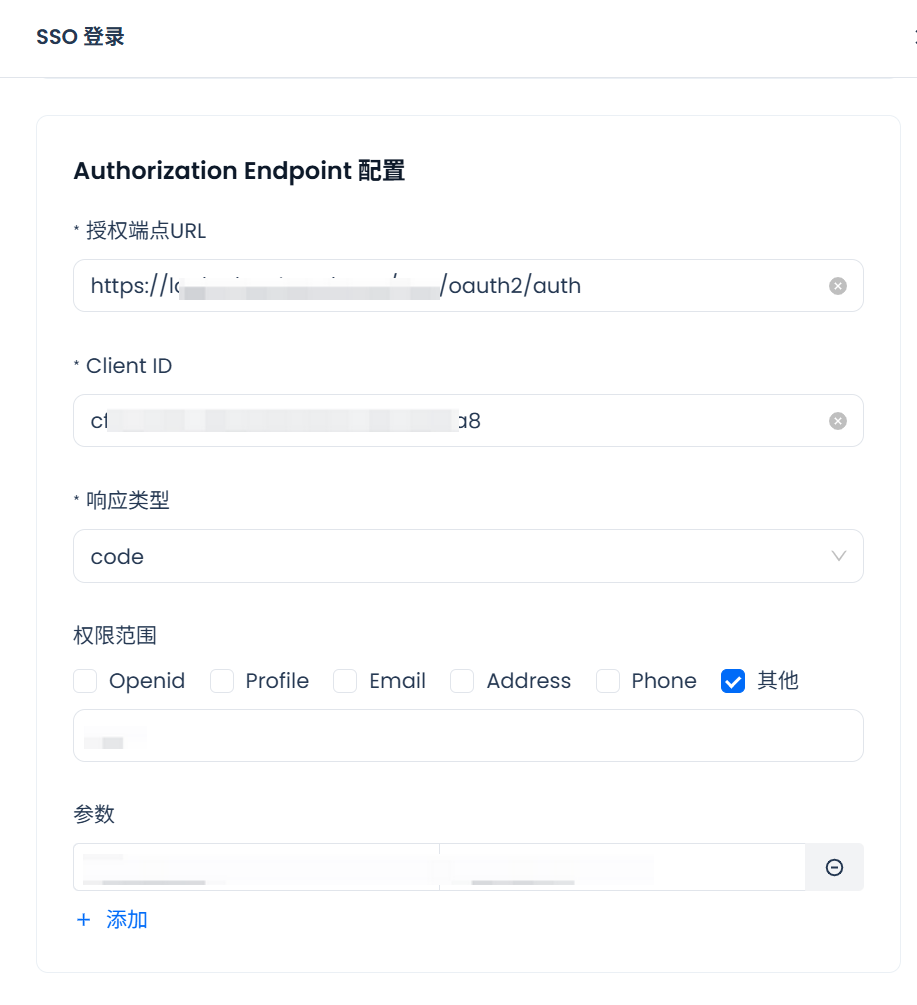Open the 响应类型 dropdown showing code
The height and width of the screenshot is (1005, 917).
pos(450,556)
